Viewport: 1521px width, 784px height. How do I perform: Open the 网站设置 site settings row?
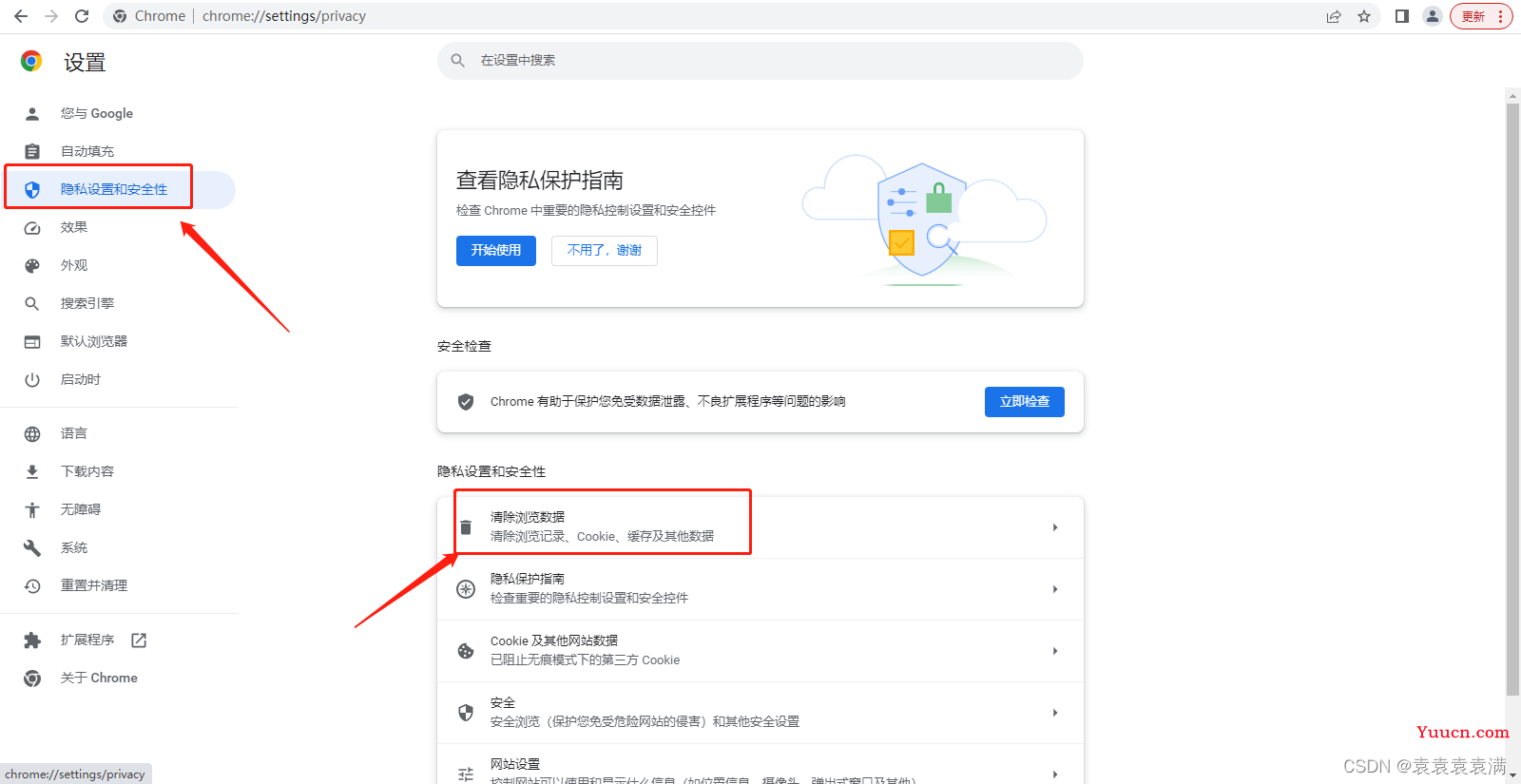coord(760,765)
